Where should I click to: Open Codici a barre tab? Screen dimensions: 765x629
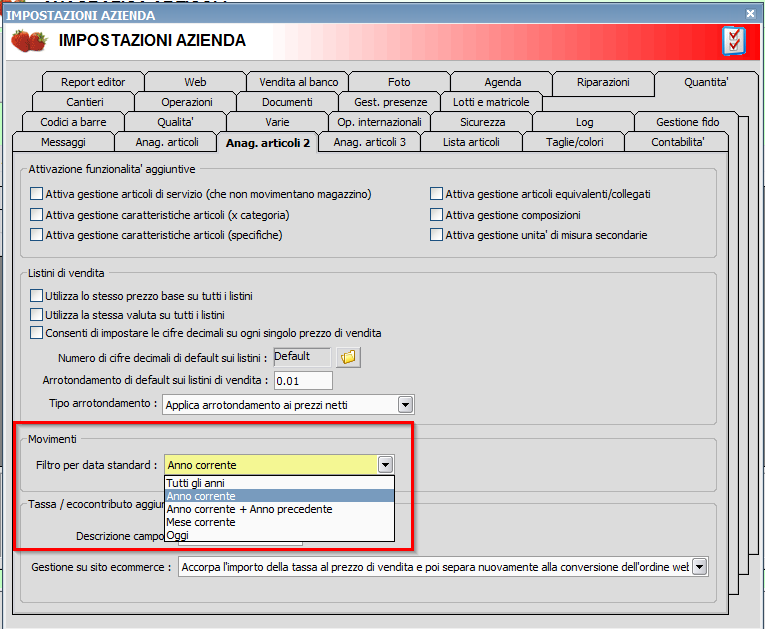point(73,122)
